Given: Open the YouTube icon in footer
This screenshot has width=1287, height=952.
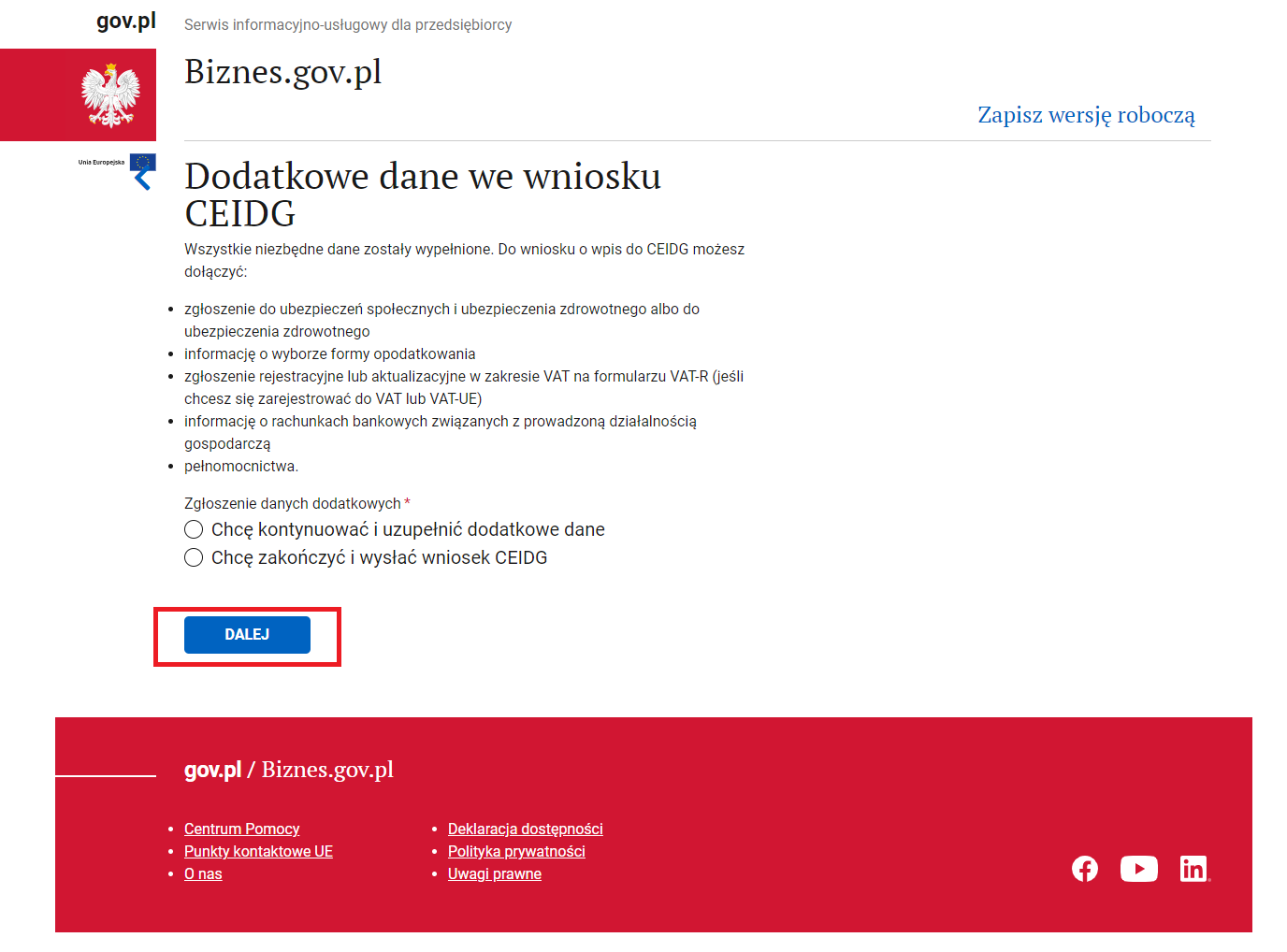Looking at the screenshot, I should [1139, 869].
